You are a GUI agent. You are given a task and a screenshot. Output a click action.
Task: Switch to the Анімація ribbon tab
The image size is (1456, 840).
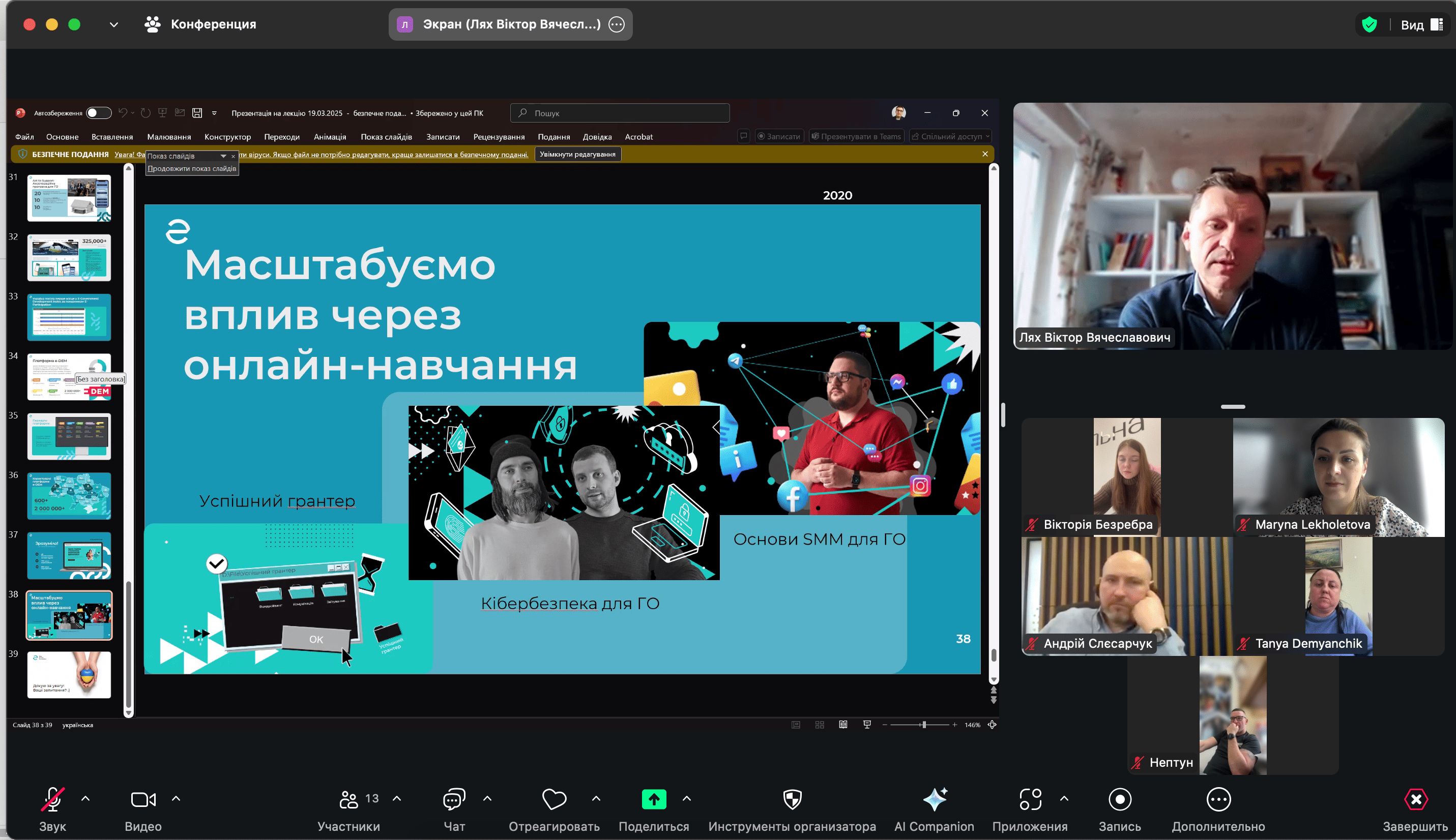(x=330, y=137)
